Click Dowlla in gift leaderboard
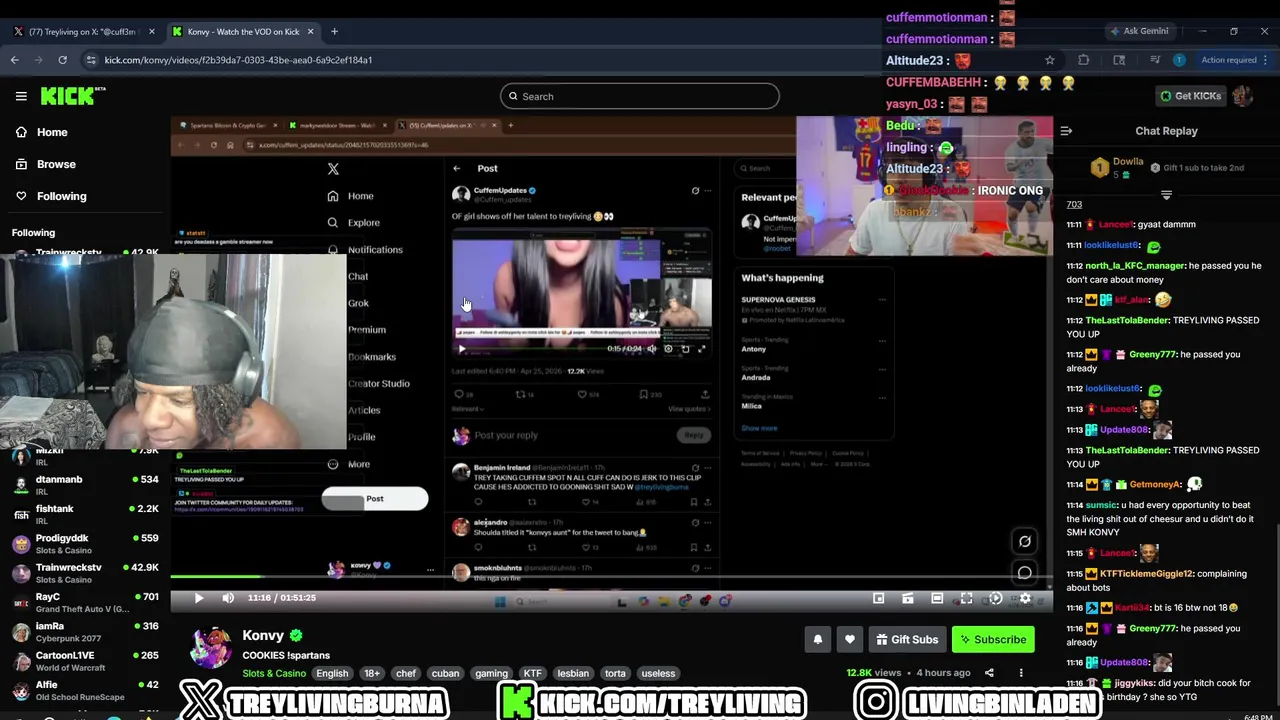The image size is (1280, 720). tap(1128, 161)
